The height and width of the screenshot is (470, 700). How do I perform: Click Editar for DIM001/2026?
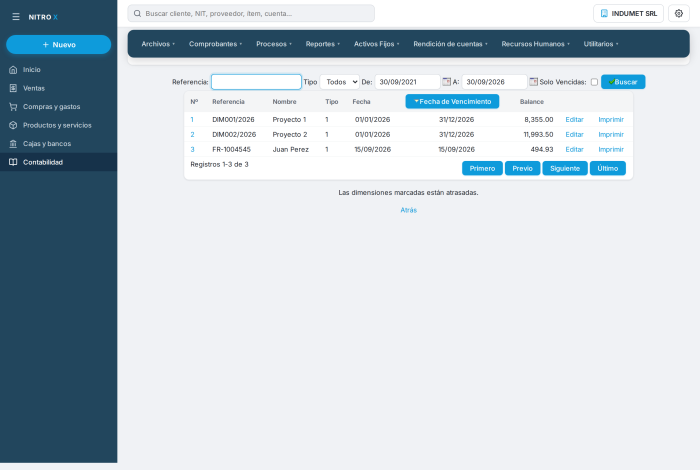574,120
